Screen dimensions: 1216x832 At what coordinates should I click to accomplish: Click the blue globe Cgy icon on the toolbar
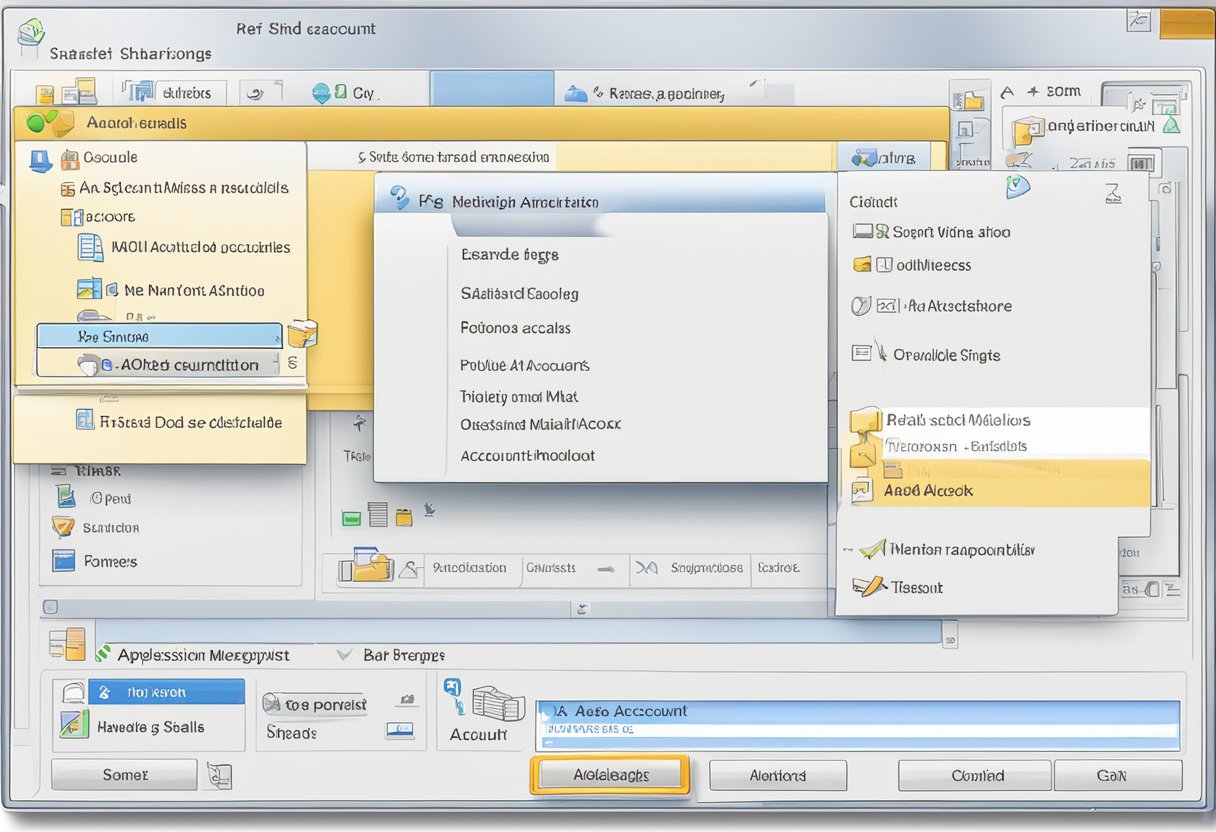point(322,92)
